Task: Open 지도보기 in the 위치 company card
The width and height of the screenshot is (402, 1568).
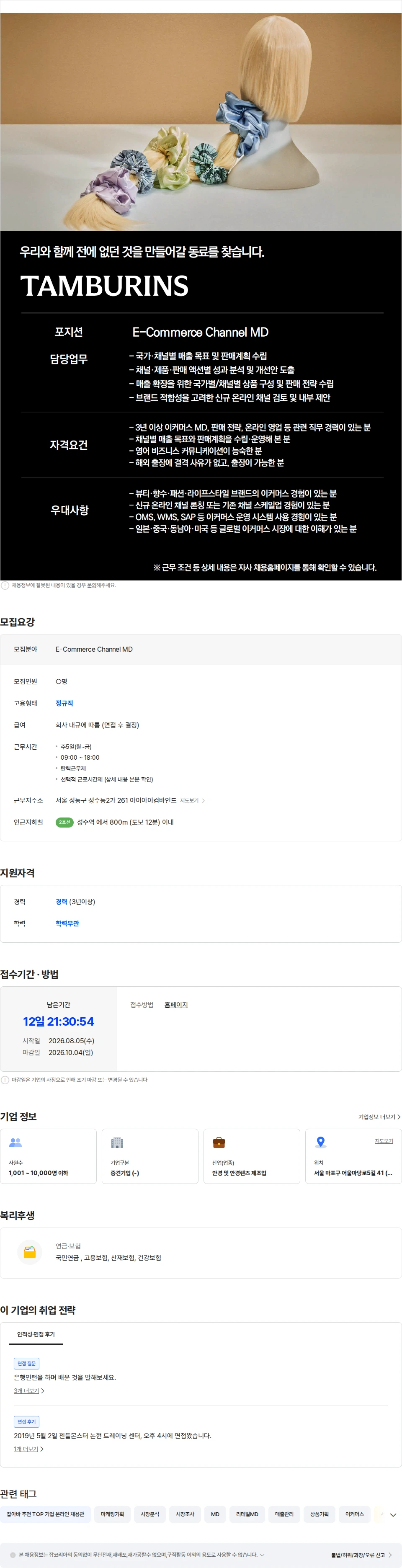Action: click(384, 1141)
